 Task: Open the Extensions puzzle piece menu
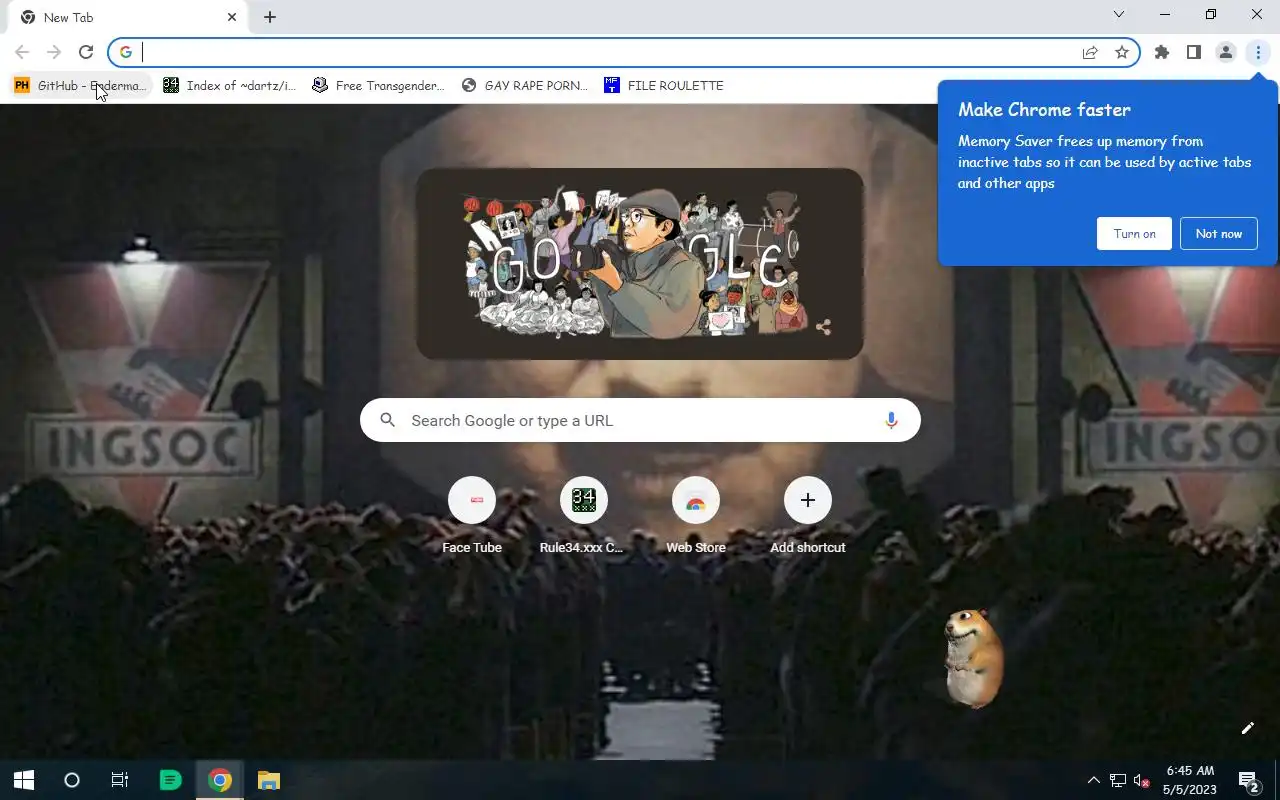1162,52
